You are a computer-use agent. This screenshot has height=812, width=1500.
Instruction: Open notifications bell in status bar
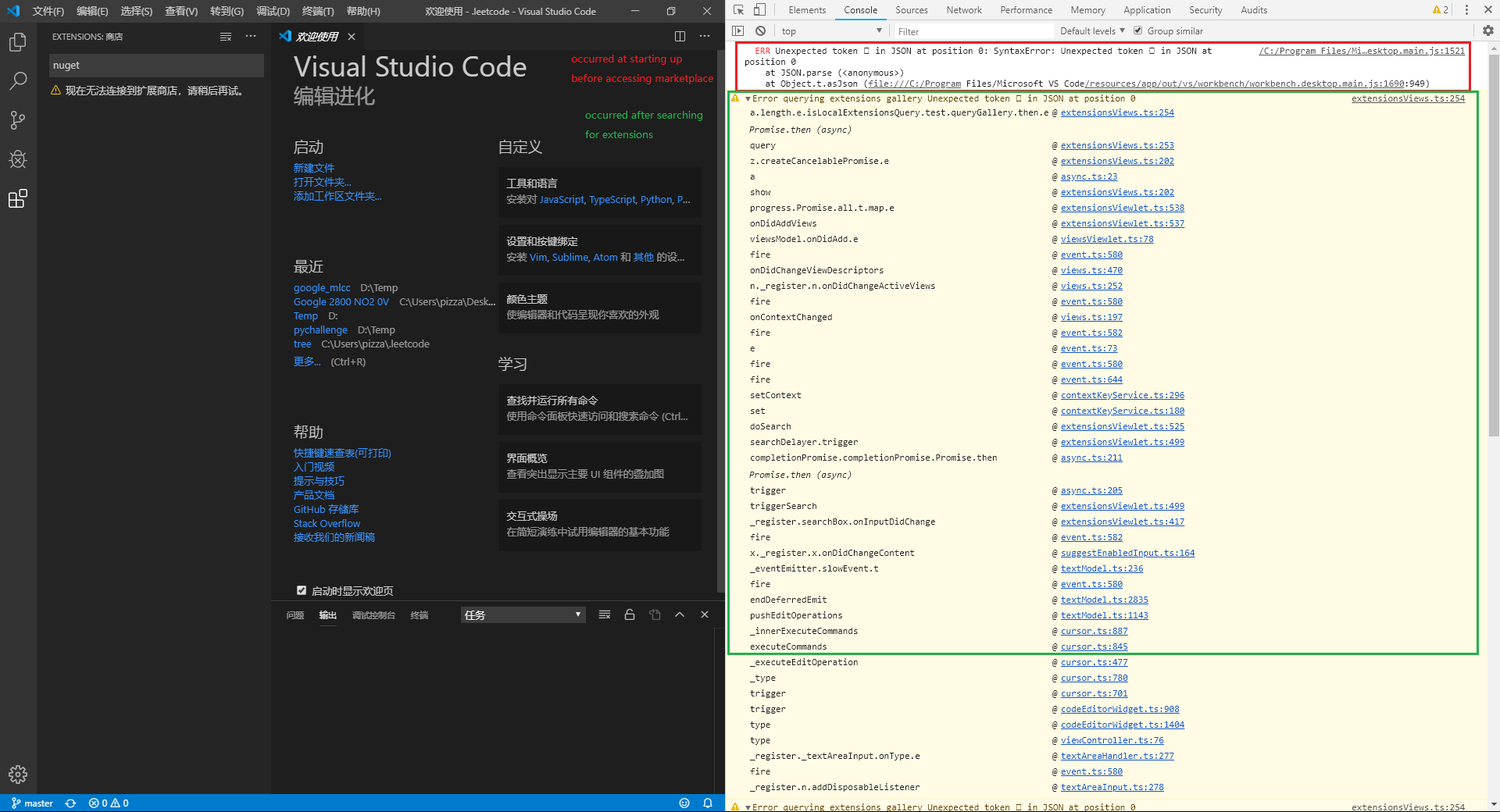708,803
